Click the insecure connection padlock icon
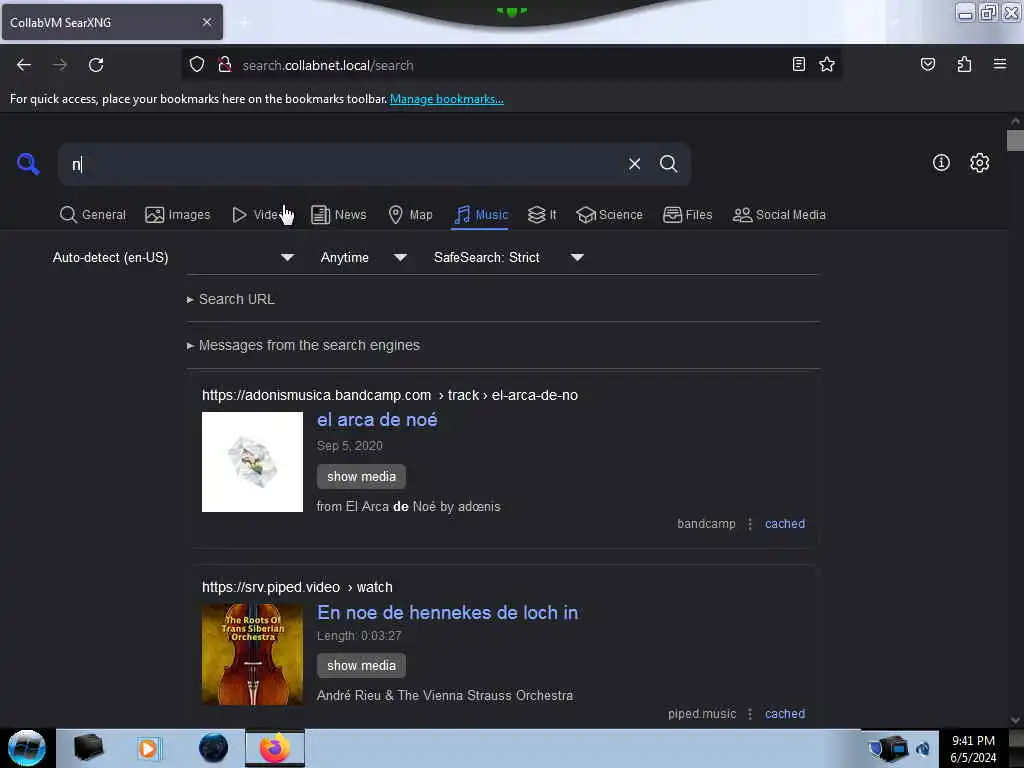 [x=225, y=65]
